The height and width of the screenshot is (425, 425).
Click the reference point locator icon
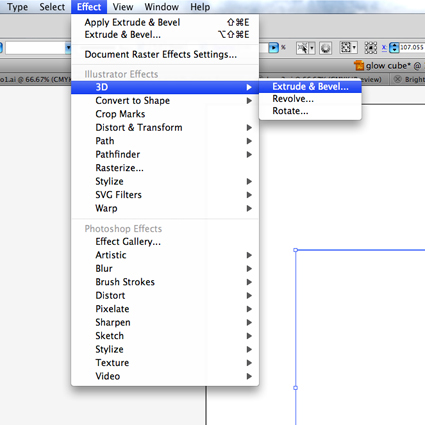370,48
